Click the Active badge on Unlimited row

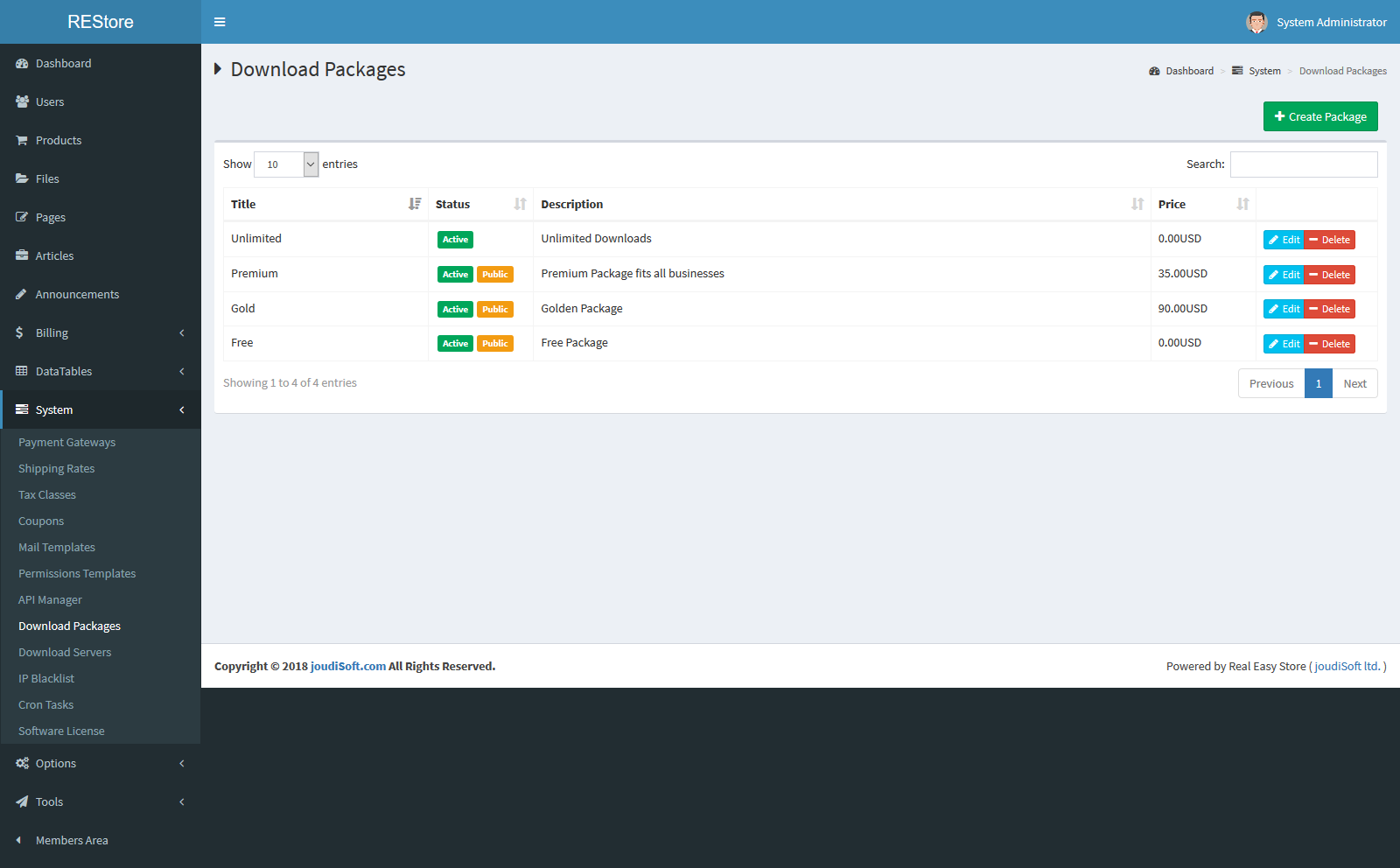click(455, 240)
